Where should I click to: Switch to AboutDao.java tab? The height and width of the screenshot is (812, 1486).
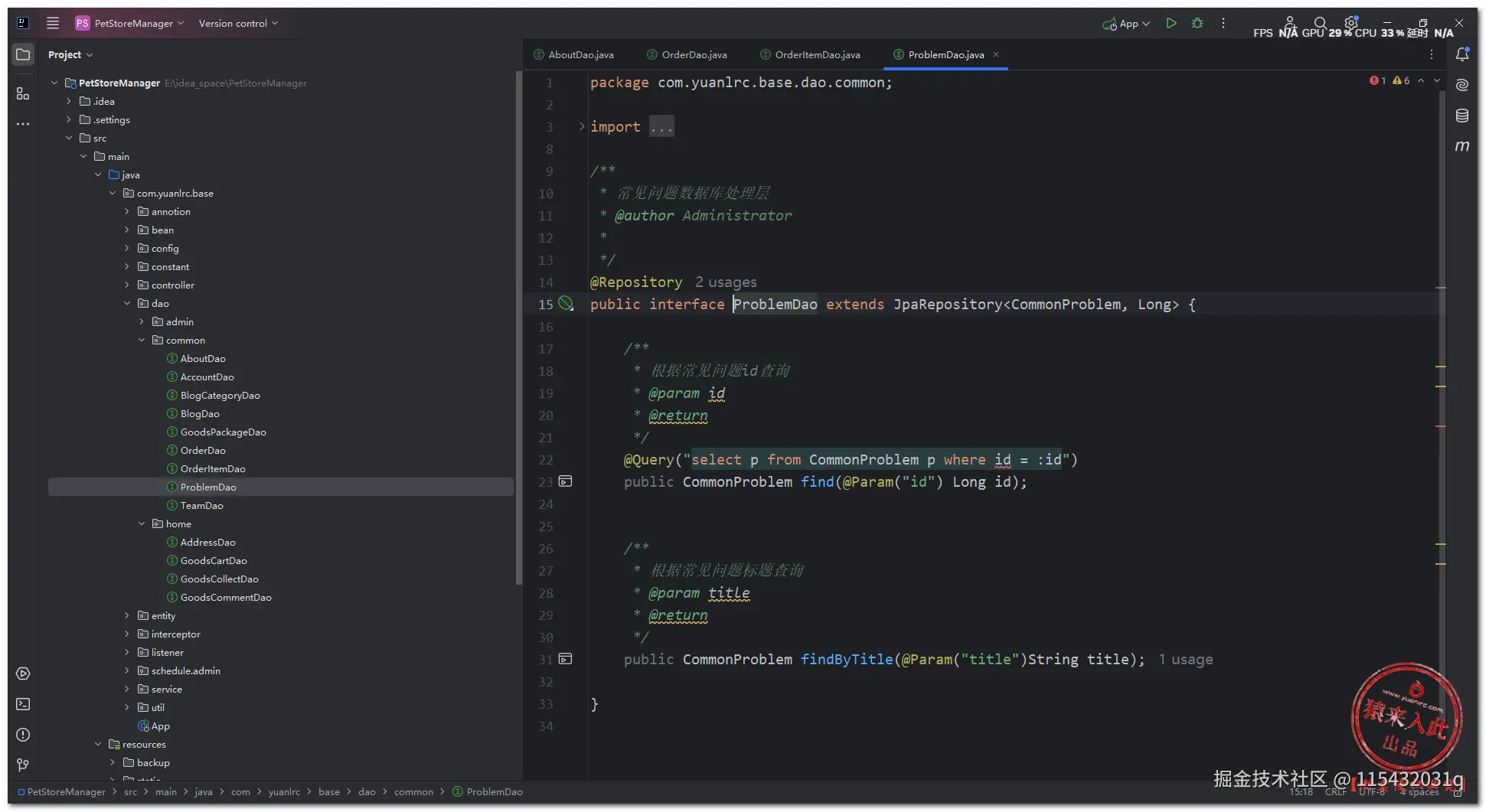pyautogui.click(x=573, y=54)
